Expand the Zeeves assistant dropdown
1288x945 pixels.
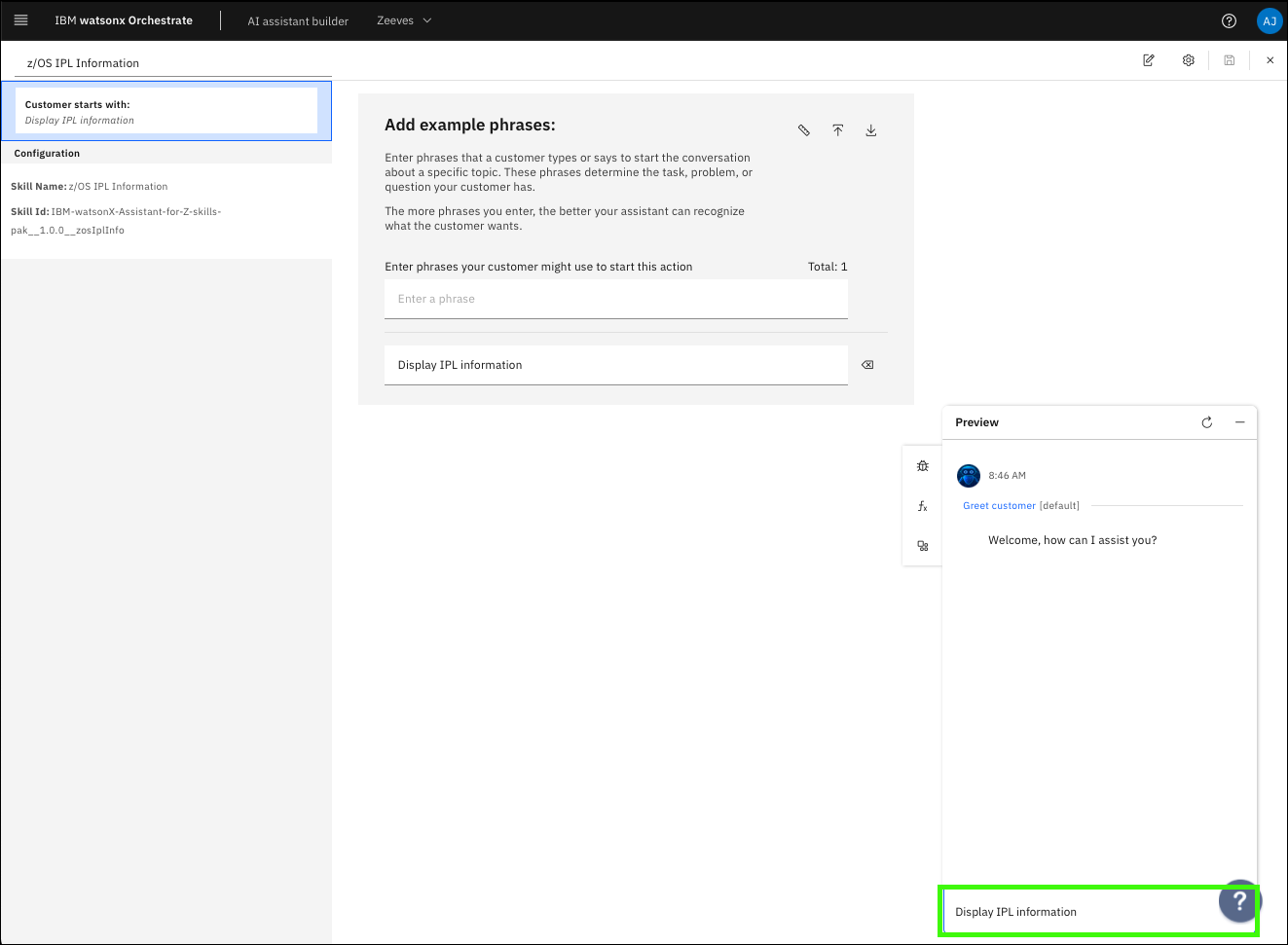404,20
